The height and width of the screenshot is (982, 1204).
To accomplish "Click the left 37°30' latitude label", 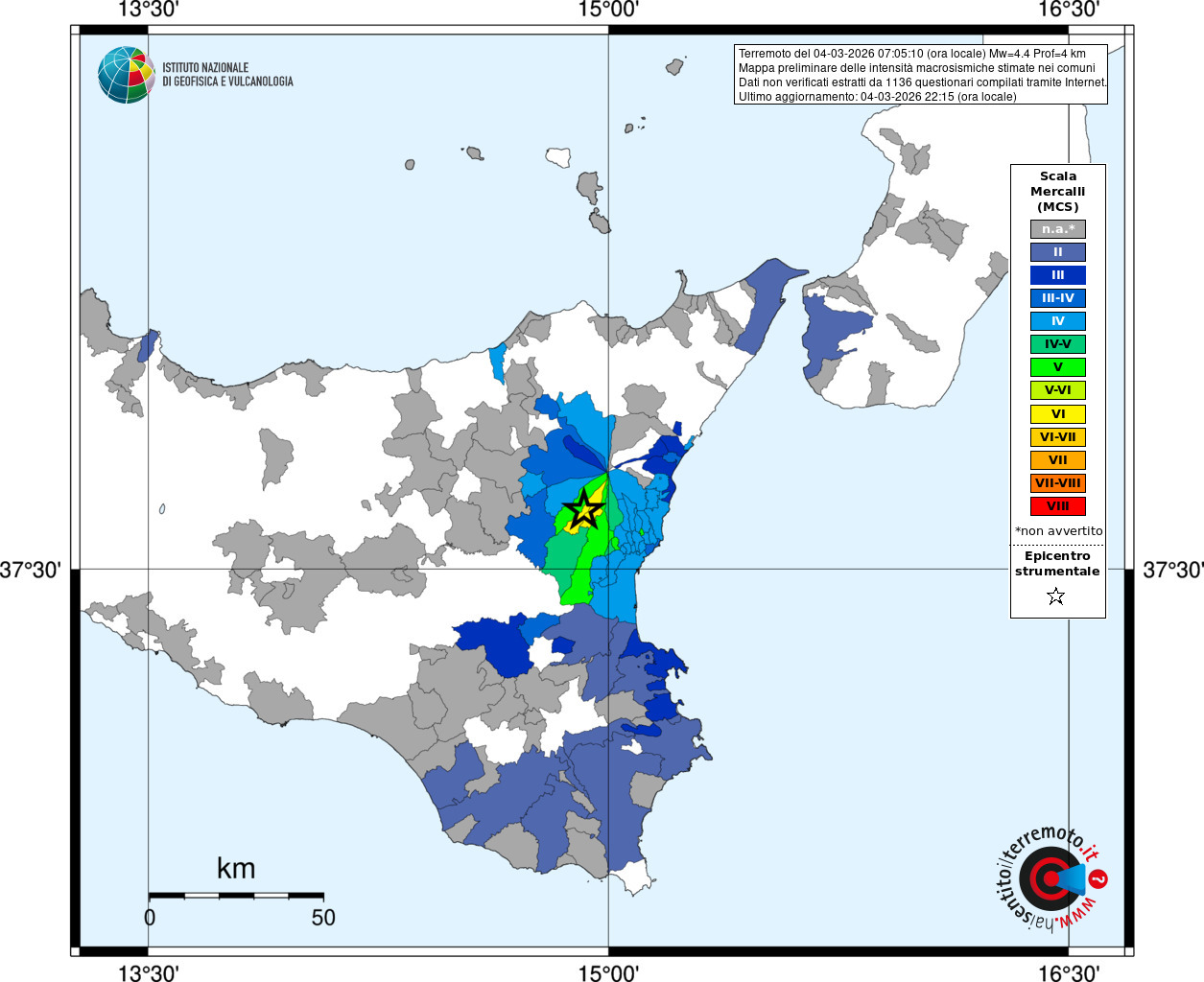I will click(32, 570).
